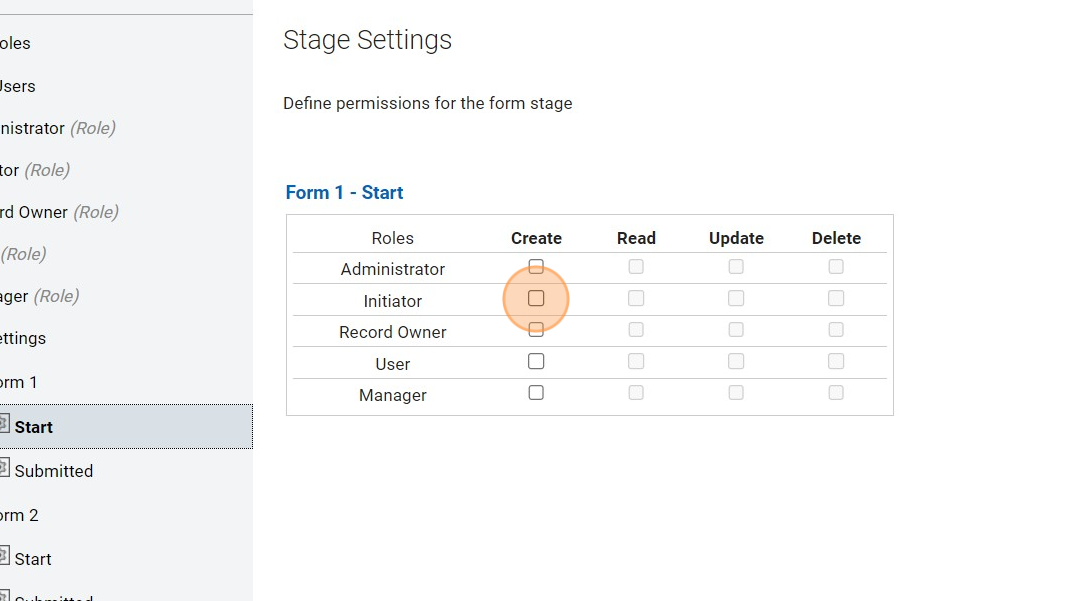1075x601 pixels.
Task: Expand the Form 2 node in the sidebar
Action: tap(19, 515)
